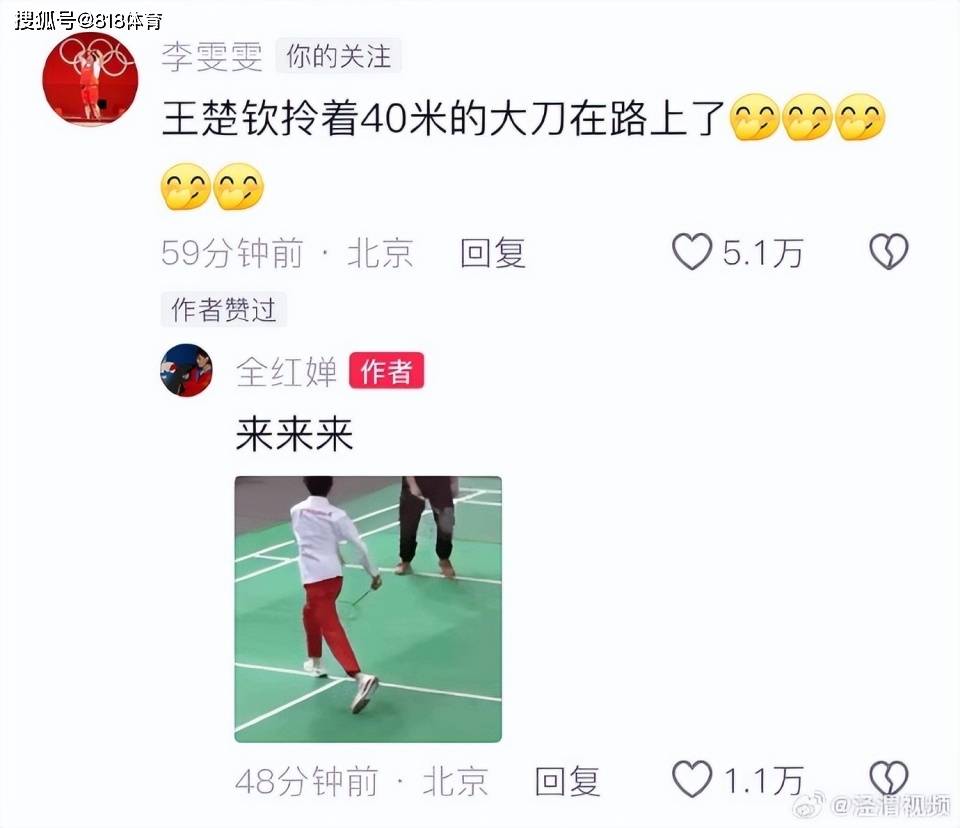Viewport: 960px width, 828px height.
Task: Select the 王楚钦 40米大刀 comment text
Action: click(x=523, y=151)
